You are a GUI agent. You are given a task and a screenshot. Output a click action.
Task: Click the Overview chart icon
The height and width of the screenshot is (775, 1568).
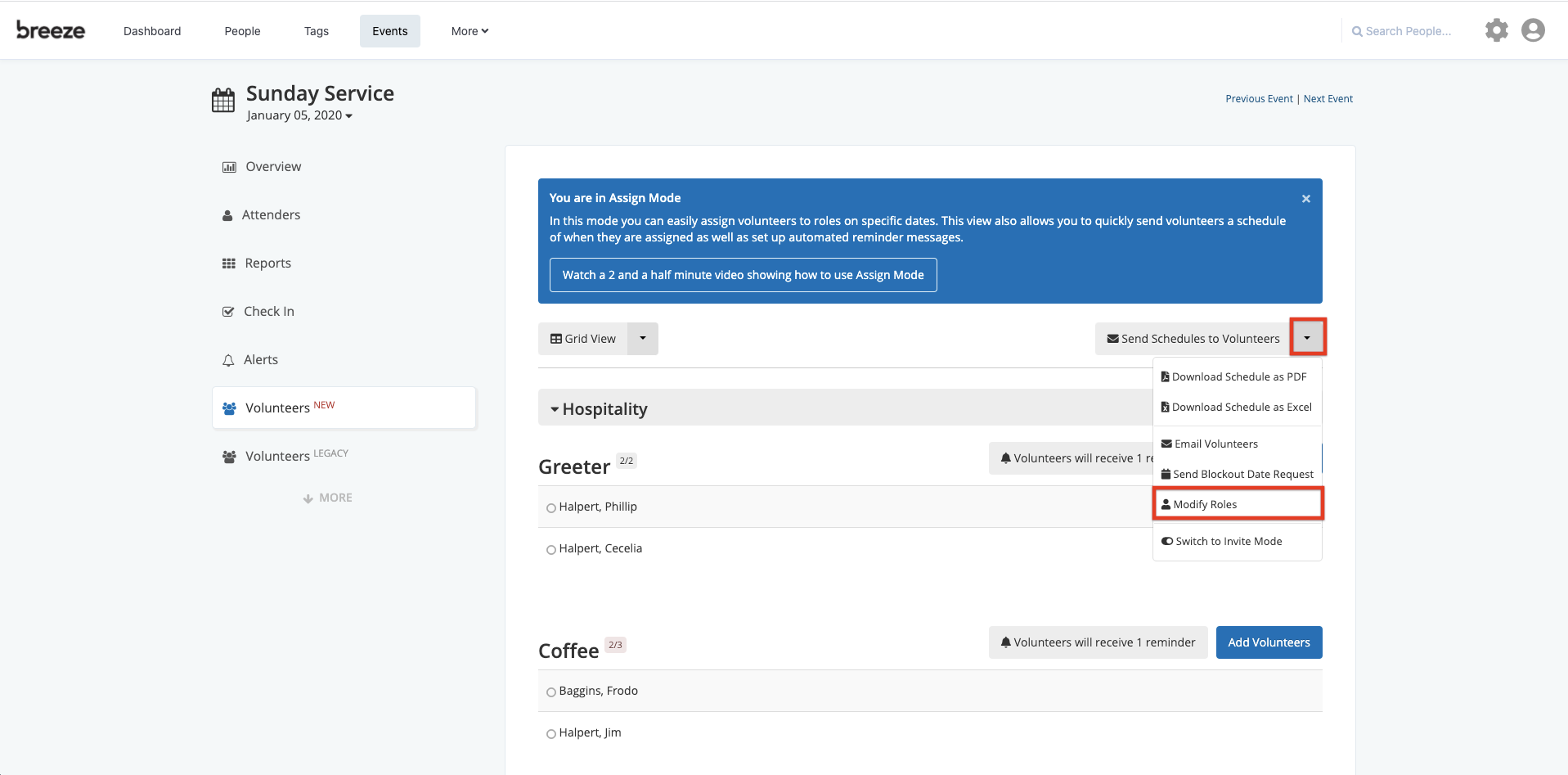[x=229, y=167]
